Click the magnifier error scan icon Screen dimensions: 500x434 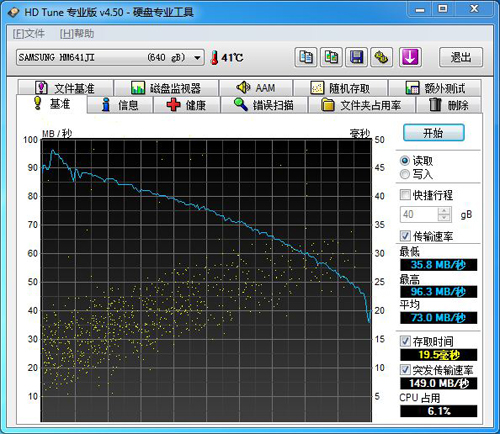(x=241, y=105)
